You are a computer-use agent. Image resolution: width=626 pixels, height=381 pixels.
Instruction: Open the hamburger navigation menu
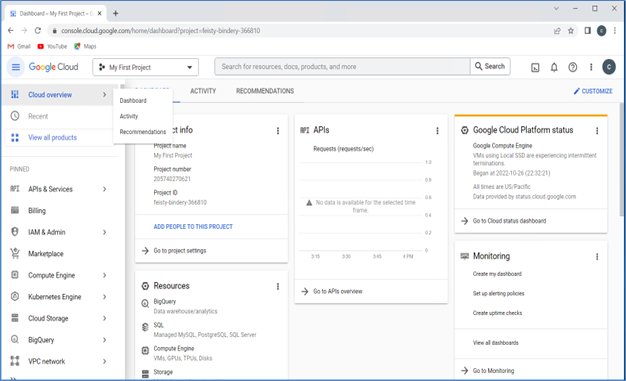pyautogui.click(x=16, y=67)
